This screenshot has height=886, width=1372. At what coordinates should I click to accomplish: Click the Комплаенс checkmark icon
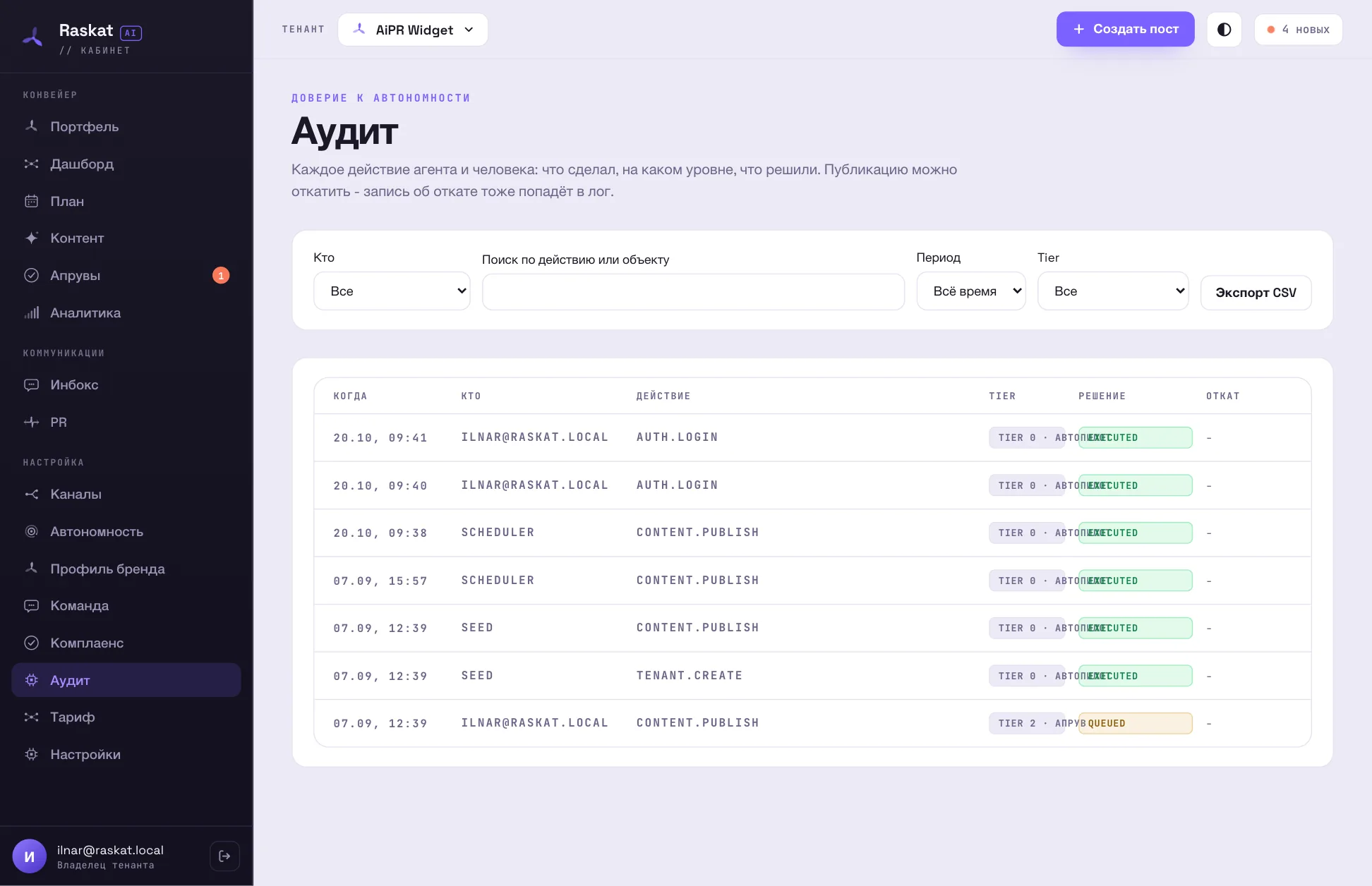click(x=31, y=643)
